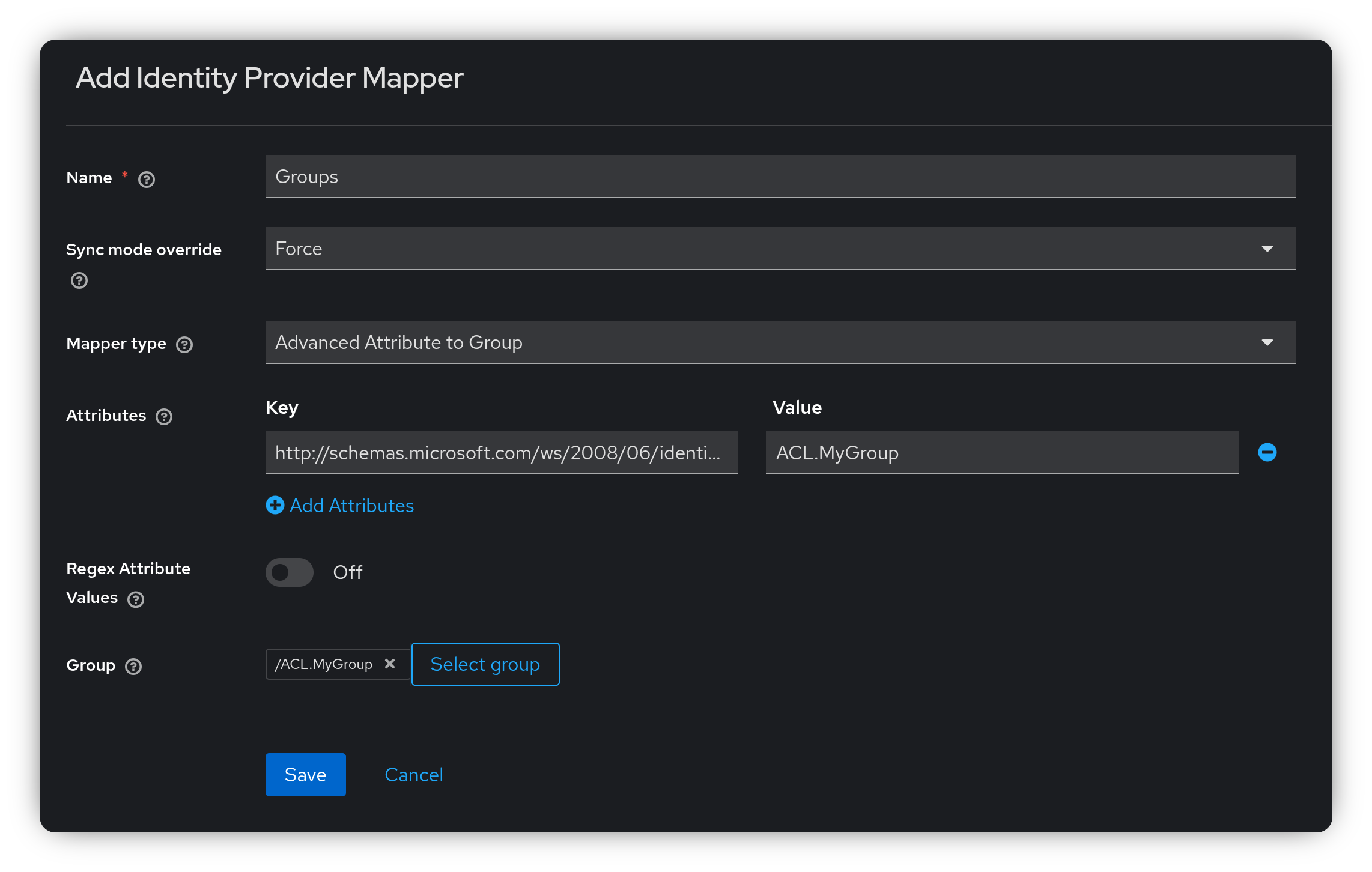This screenshot has width=1372, height=872.
Task: Open the Mapper type help tooltip icon
Action: (184, 345)
